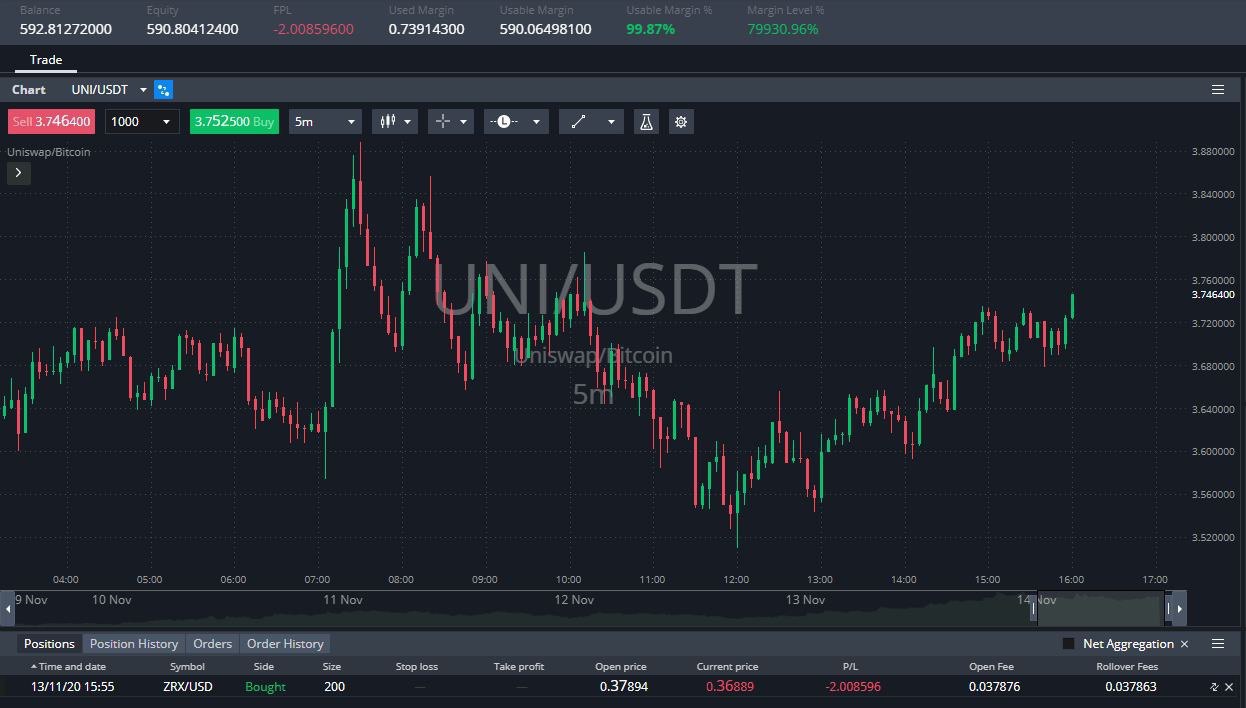
Task: Open the Order History tab
Action: (x=285, y=644)
